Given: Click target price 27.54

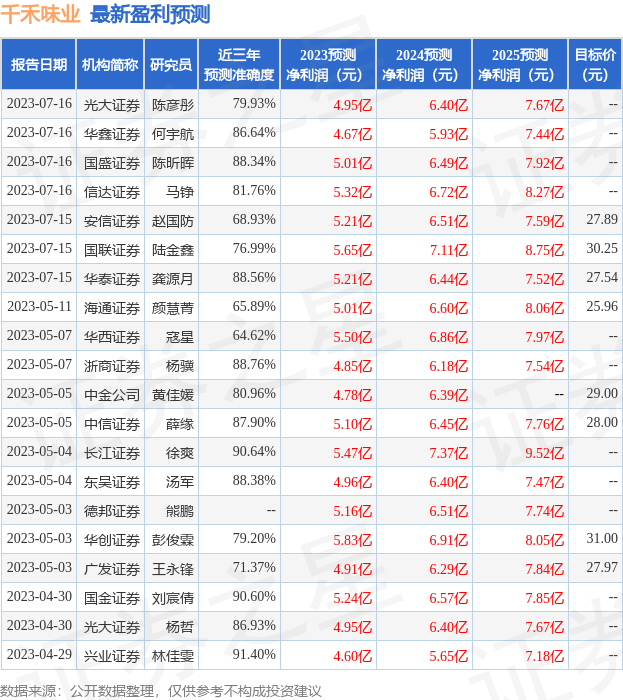Looking at the screenshot, I should pyautogui.click(x=602, y=277).
